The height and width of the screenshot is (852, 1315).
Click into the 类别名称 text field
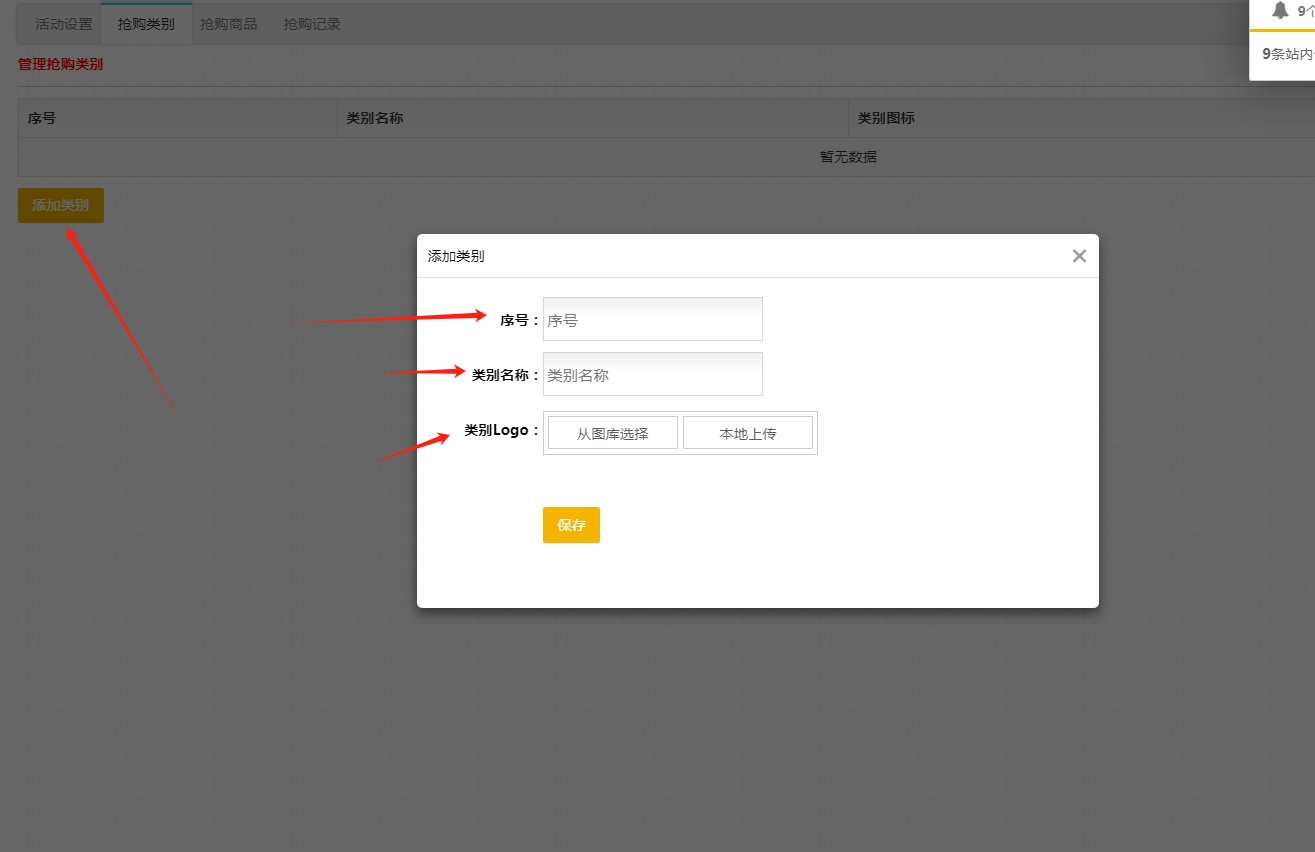(x=652, y=375)
